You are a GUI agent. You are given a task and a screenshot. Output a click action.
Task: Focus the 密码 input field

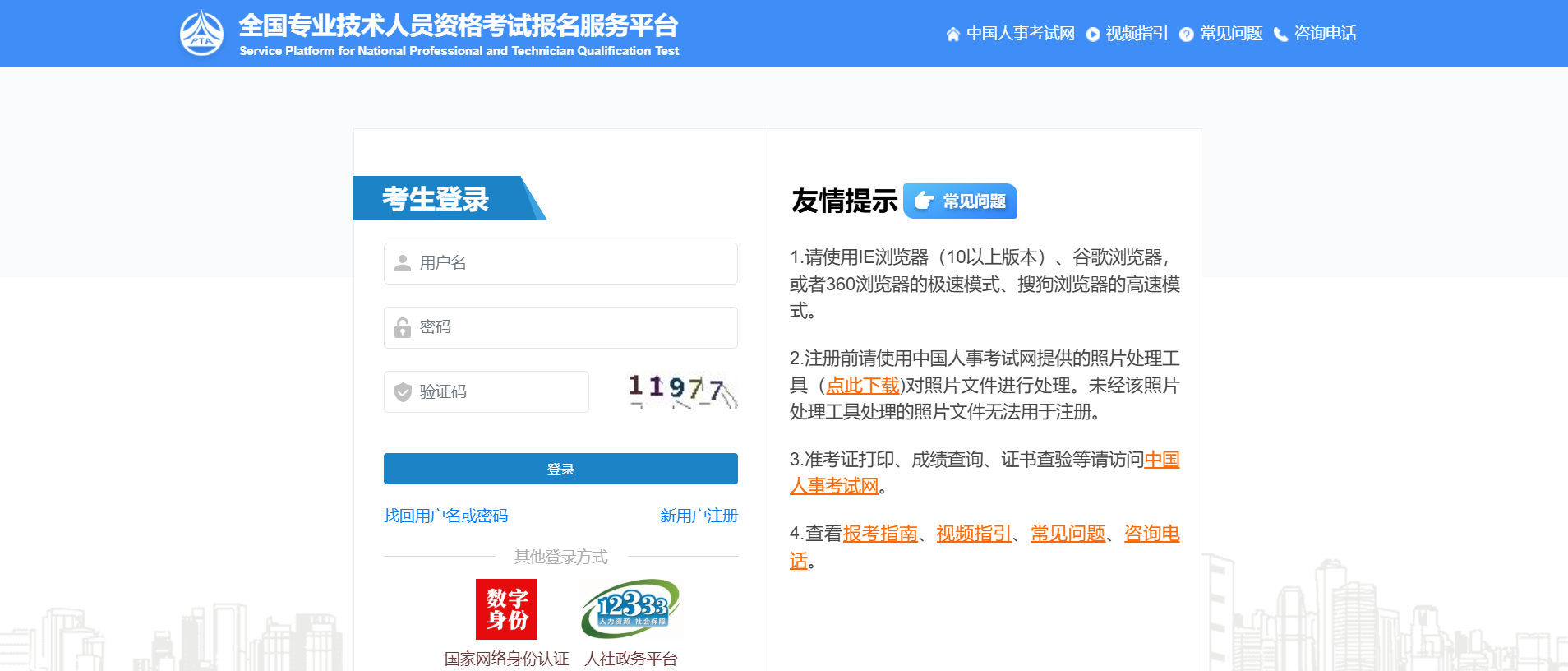[x=575, y=327]
